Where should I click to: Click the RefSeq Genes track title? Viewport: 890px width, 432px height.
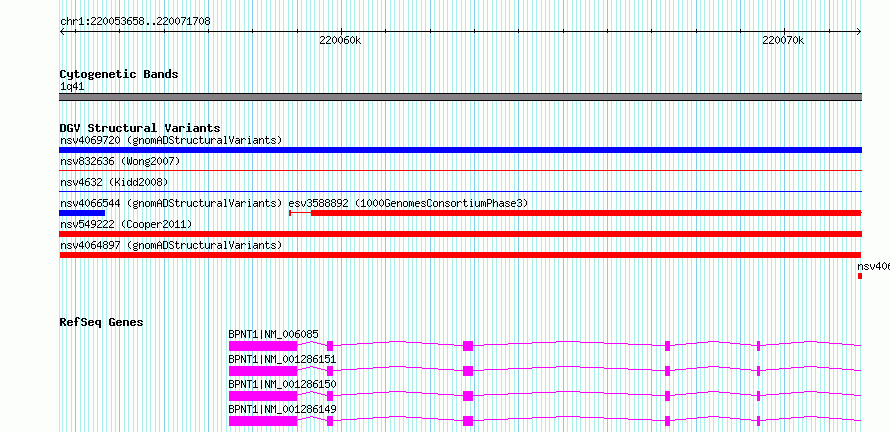pyautogui.click(x=101, y=322)
